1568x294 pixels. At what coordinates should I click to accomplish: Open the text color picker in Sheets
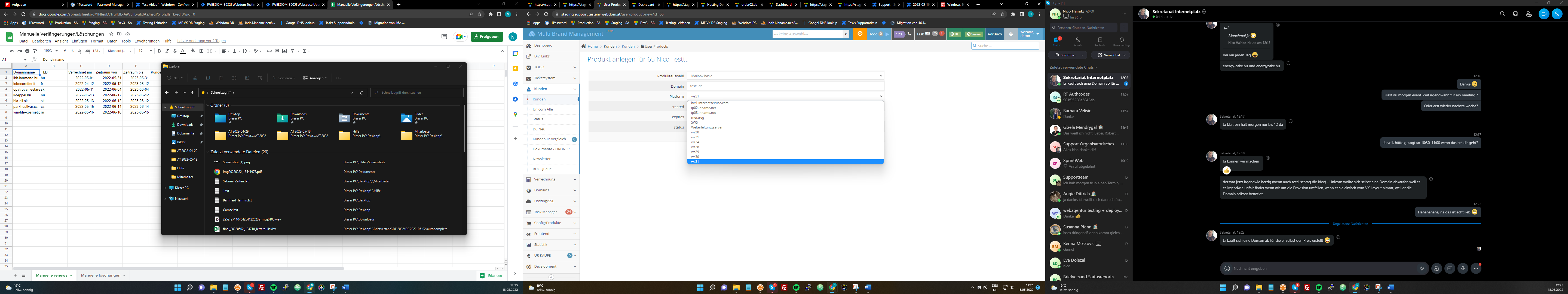(x=183, y=51)
